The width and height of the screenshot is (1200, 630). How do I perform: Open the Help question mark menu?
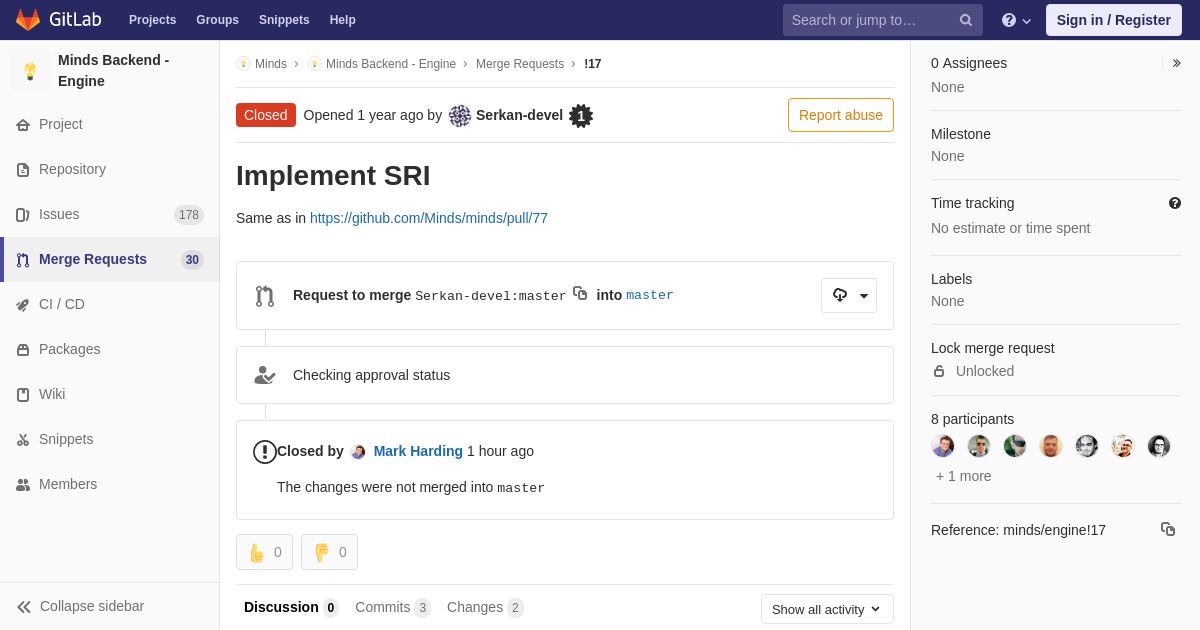pos(1016,20)
